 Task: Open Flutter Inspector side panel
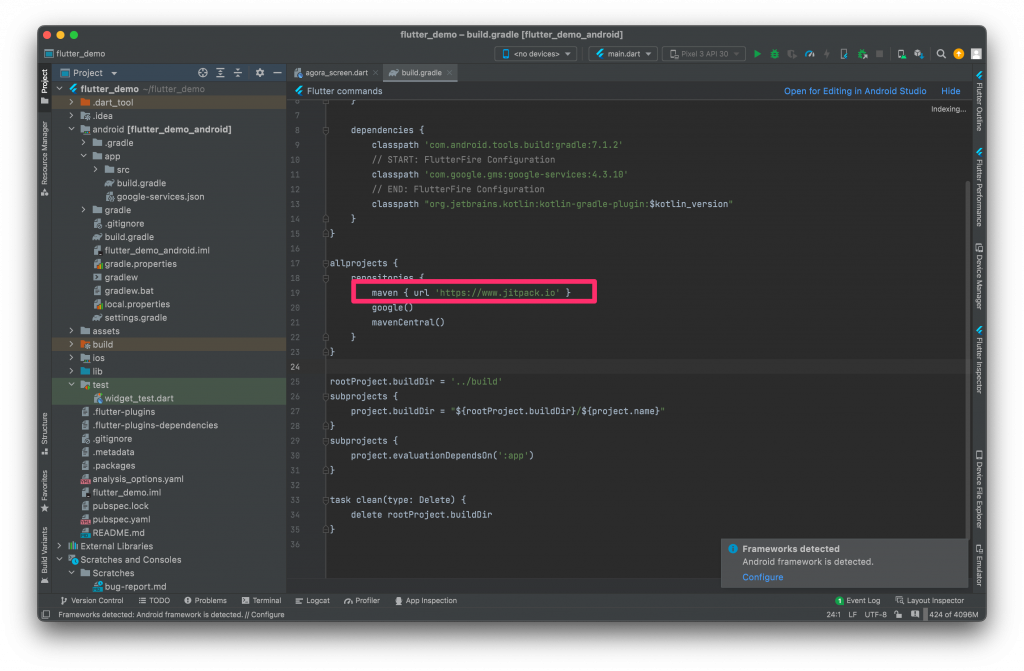pyautogui.click(x=979, y=359)
